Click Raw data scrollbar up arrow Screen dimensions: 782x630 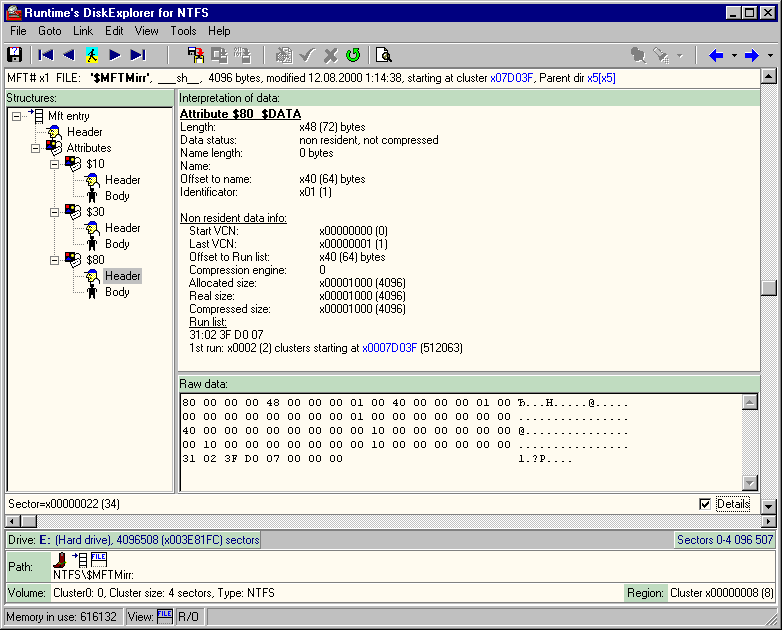click(x=750, y=403)
